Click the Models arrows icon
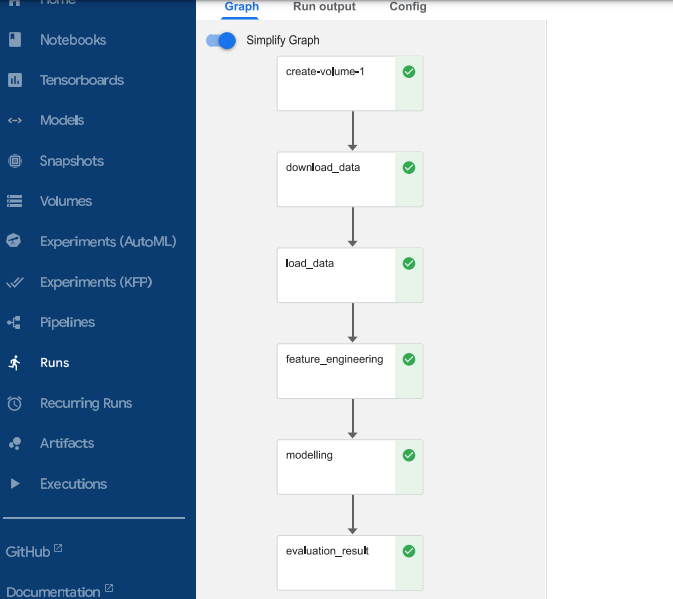 pos(15,121)
